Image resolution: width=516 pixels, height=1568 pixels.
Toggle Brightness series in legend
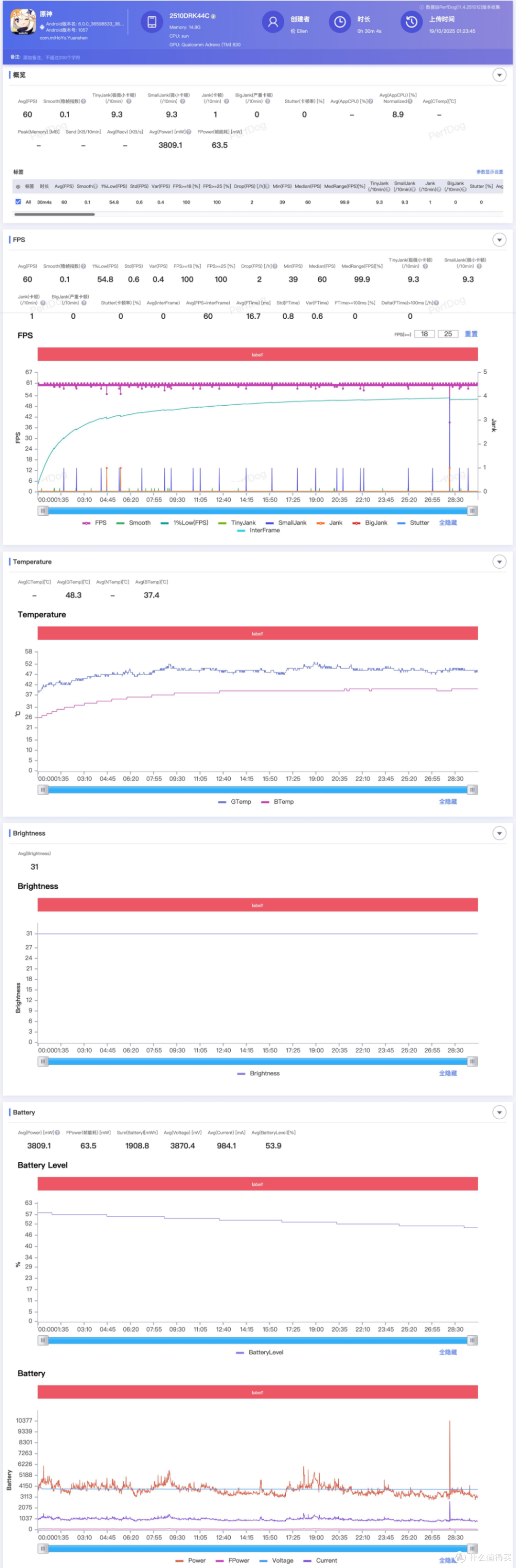pyautogui.click(x=258, y=1074)
